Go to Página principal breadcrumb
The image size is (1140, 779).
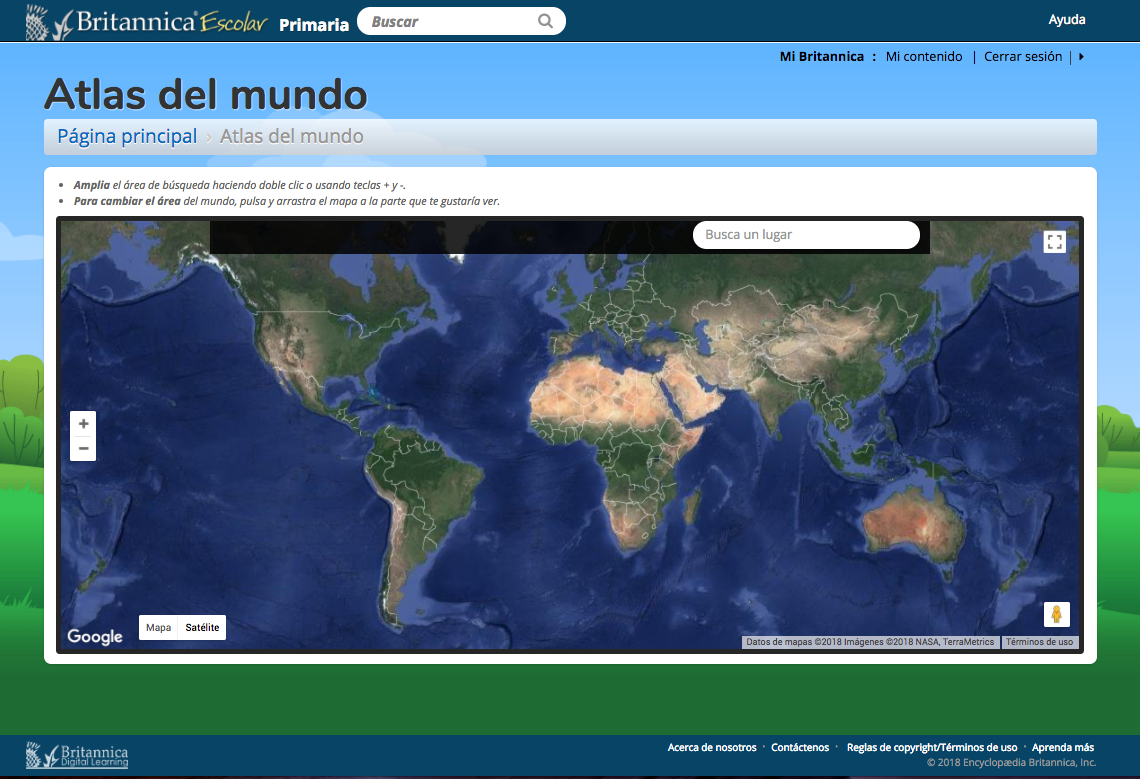click(x=127, y=136)
